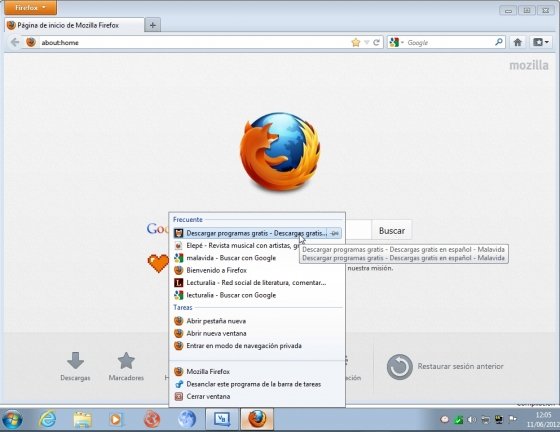560x432 pixels.
Task: Open the orange Firefox menu button
Action: 30,8
